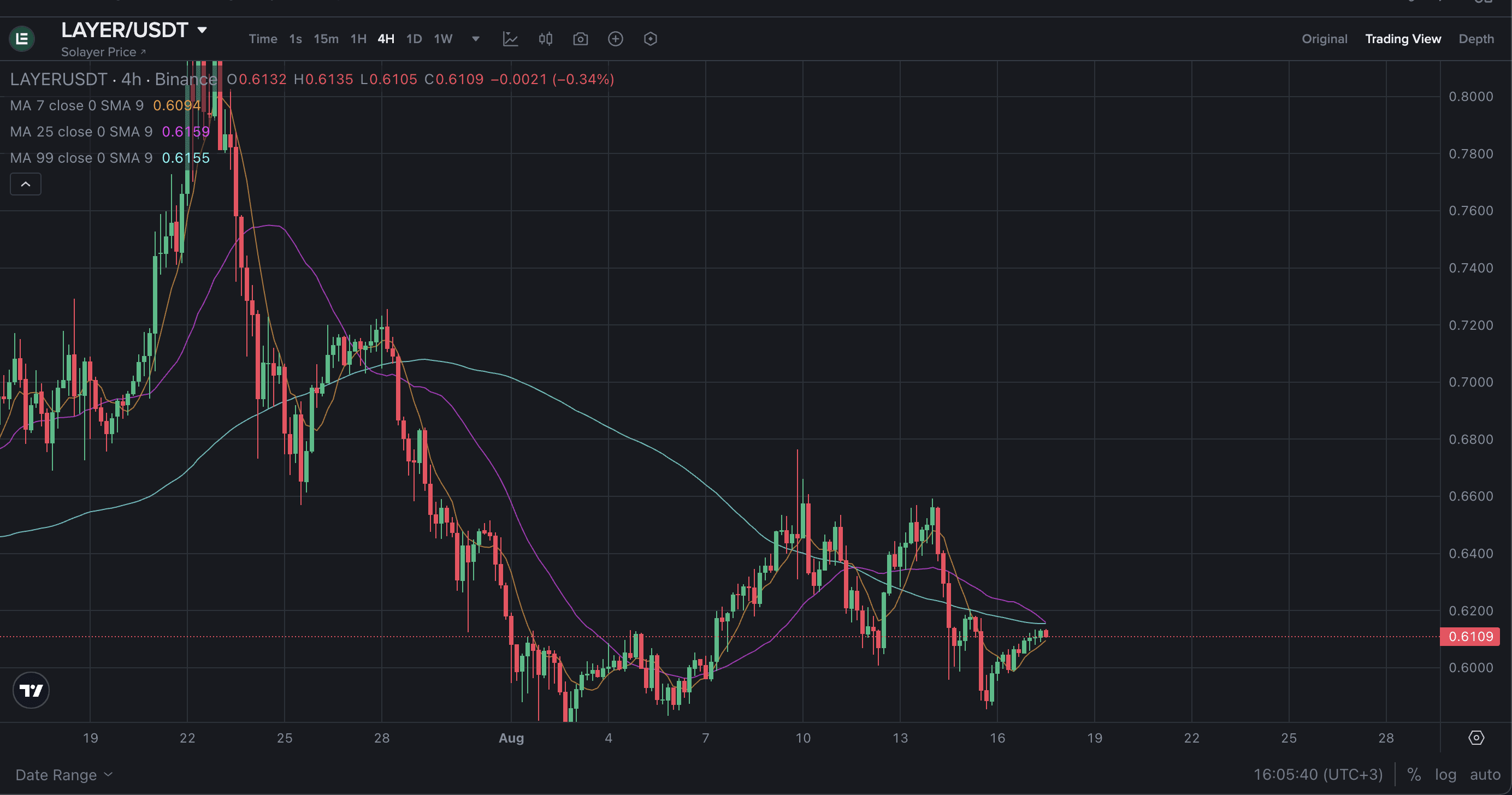Click the current price label 0.6109
The image size is (1512, 795).
(x=1470, y=637)
